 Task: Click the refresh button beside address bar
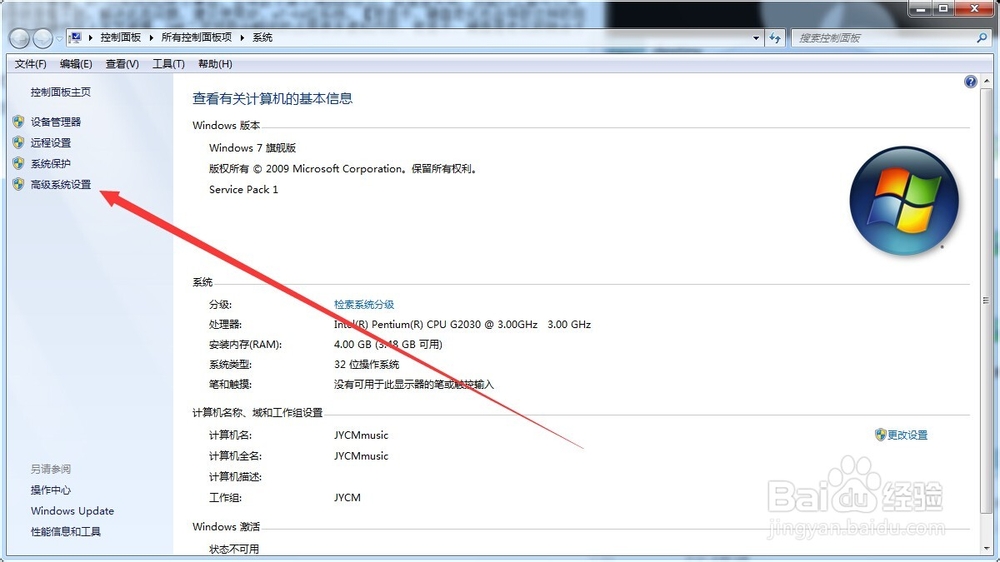coord(775,38)
